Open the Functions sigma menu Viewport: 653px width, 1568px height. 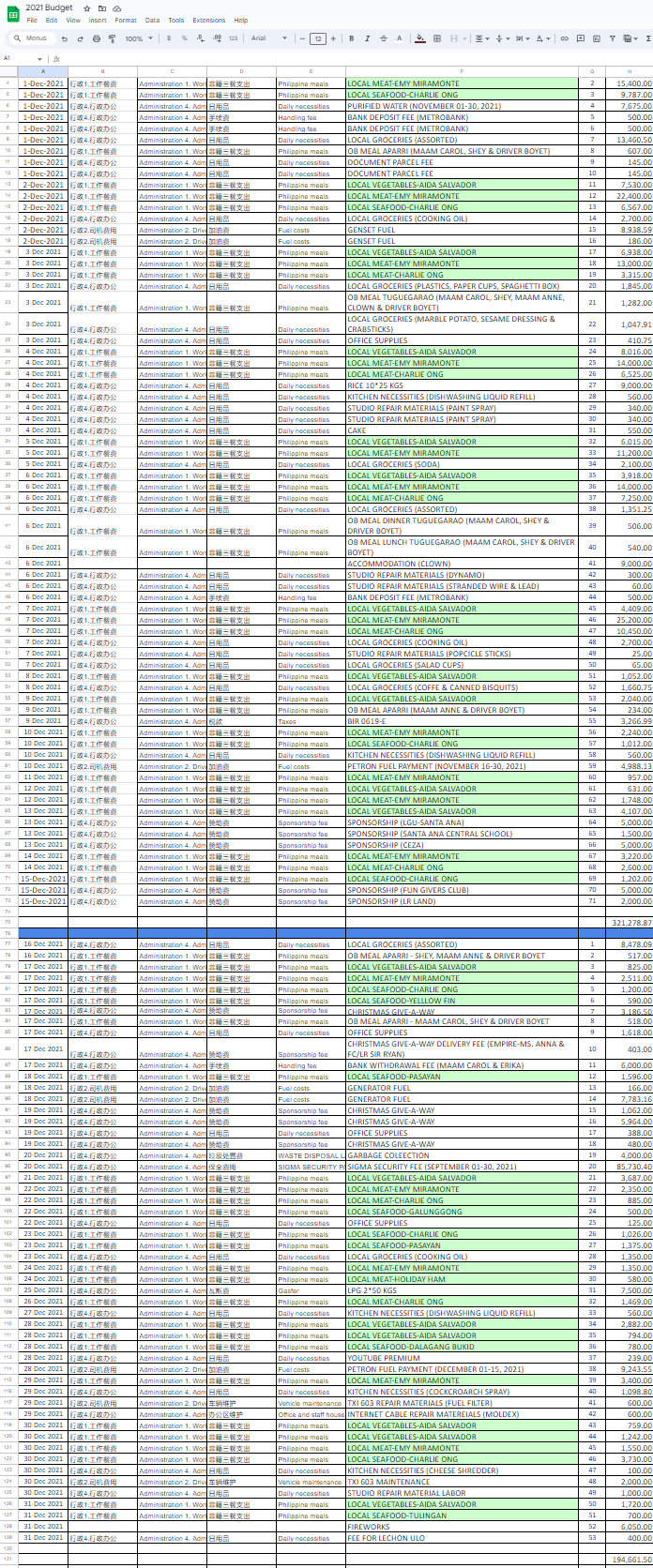click(x=648, y=38)
